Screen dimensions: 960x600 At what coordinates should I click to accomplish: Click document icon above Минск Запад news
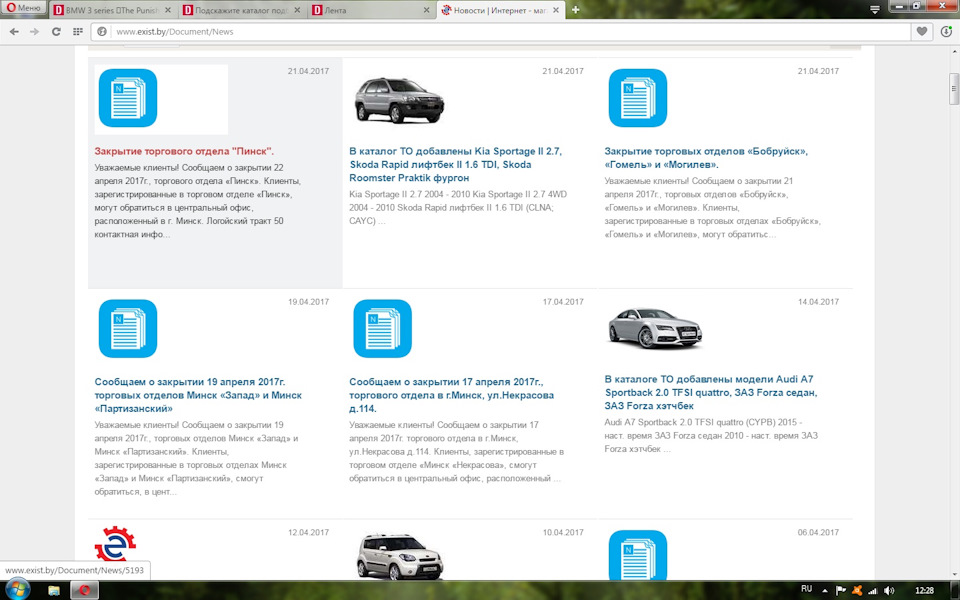128,328
